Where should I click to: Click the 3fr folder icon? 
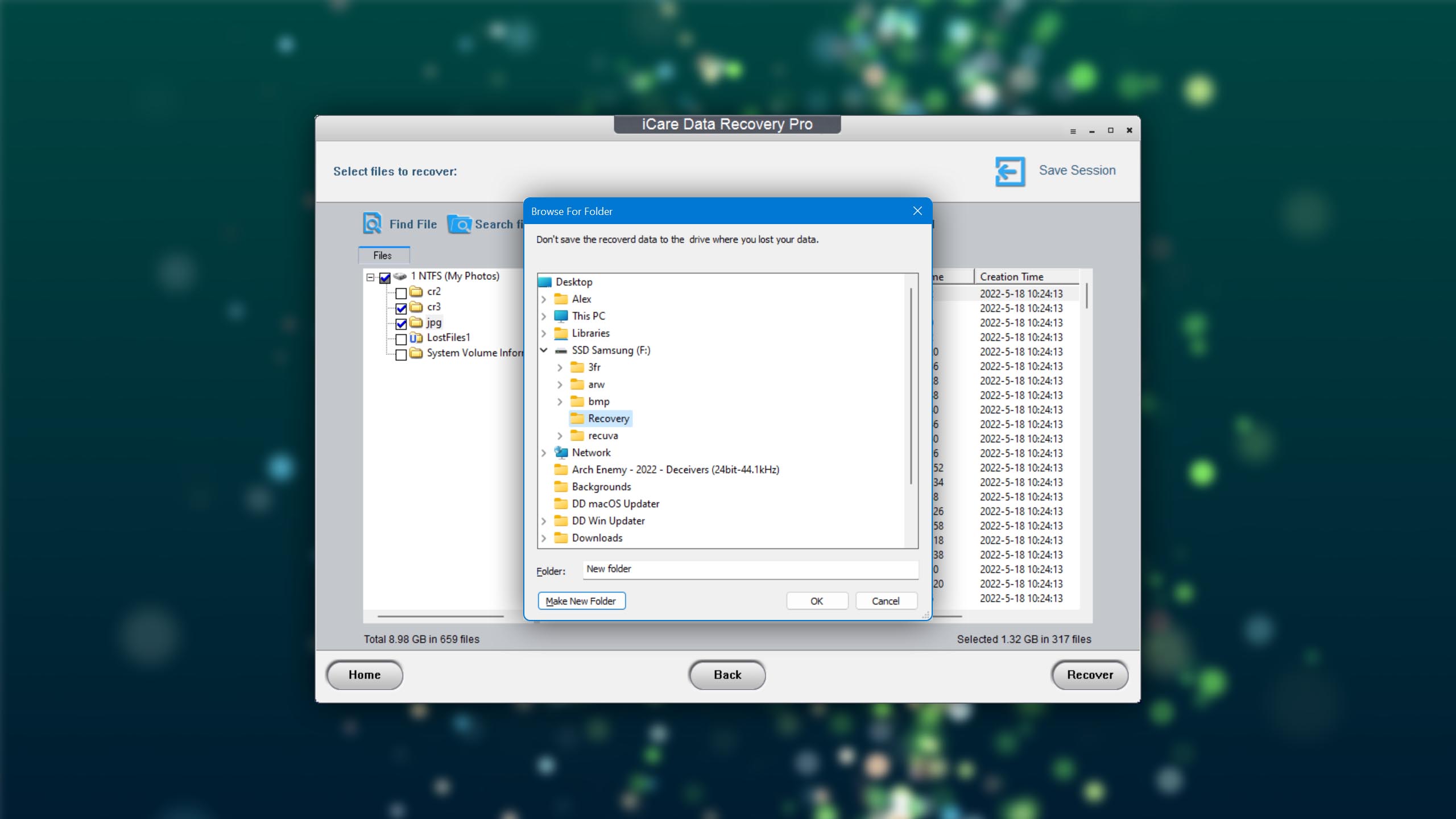coord(577,367)
